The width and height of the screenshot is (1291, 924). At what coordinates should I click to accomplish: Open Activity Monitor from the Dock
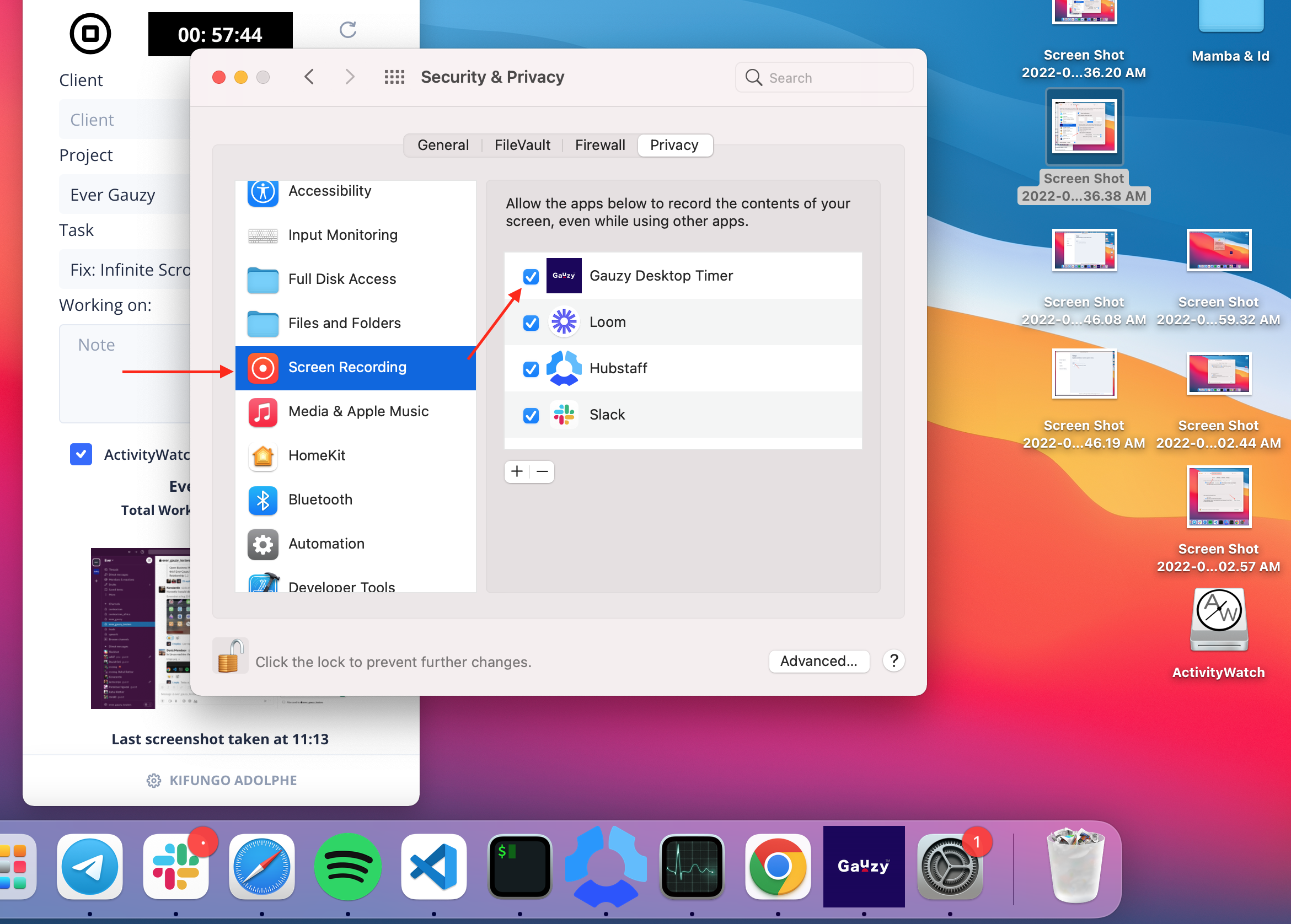[x=692, y=867]
